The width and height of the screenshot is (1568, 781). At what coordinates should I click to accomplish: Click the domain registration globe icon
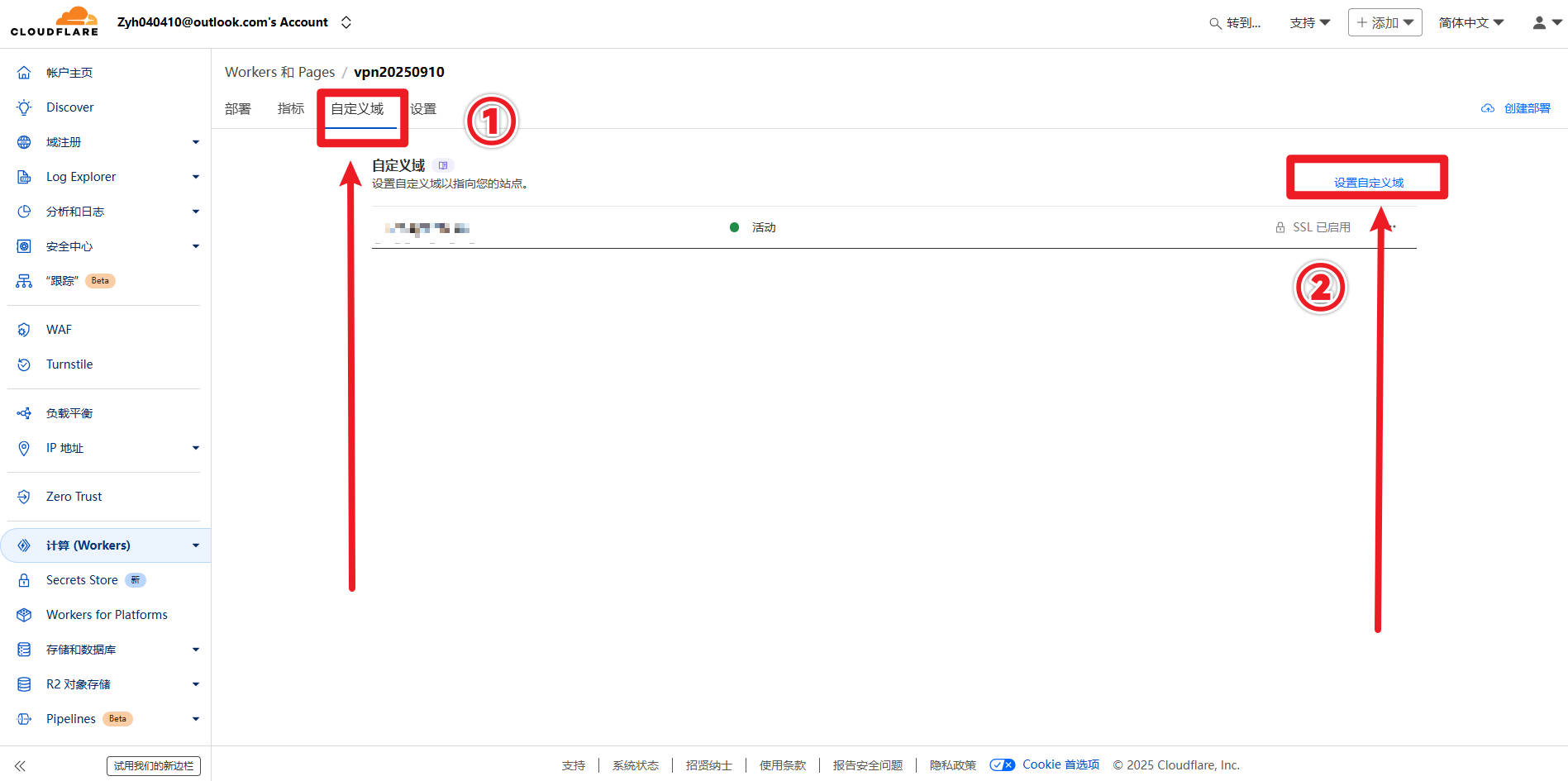pos(24,142)
